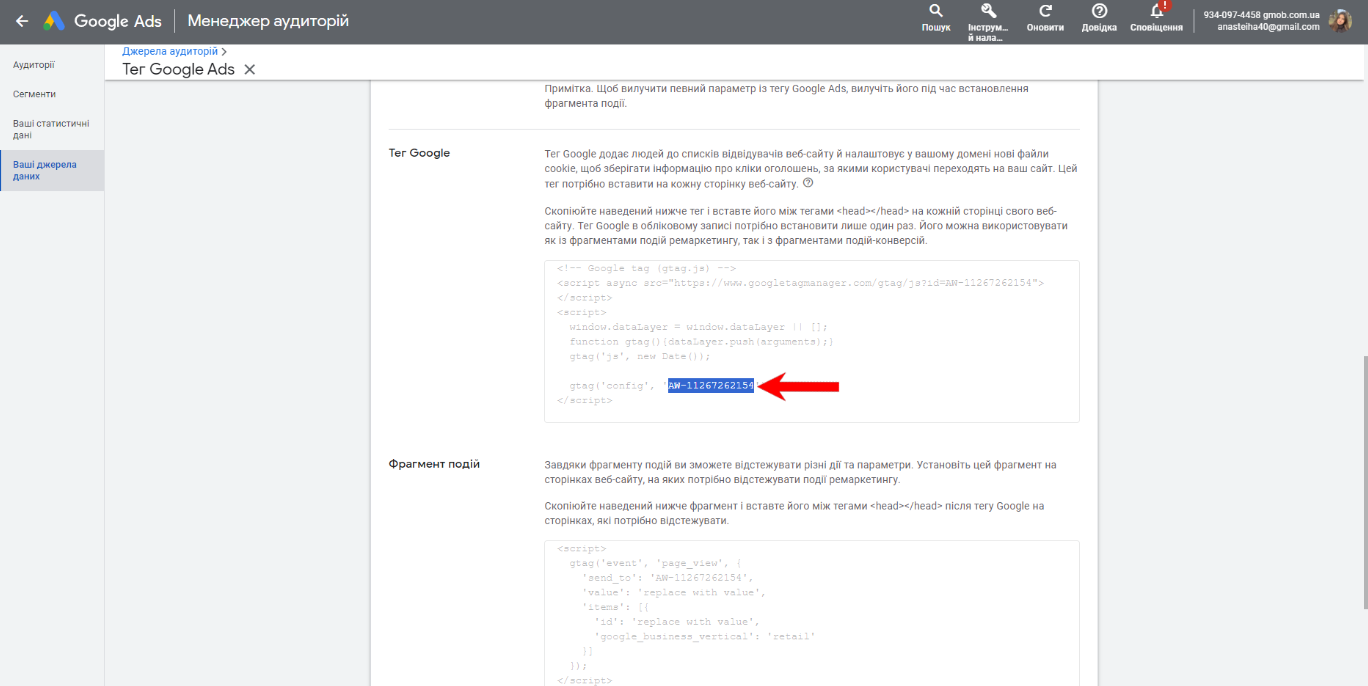The width and height of the screenshot is (1368, 686).
Task: Close the Тег Google Ads panel
Action: (250, 69)
